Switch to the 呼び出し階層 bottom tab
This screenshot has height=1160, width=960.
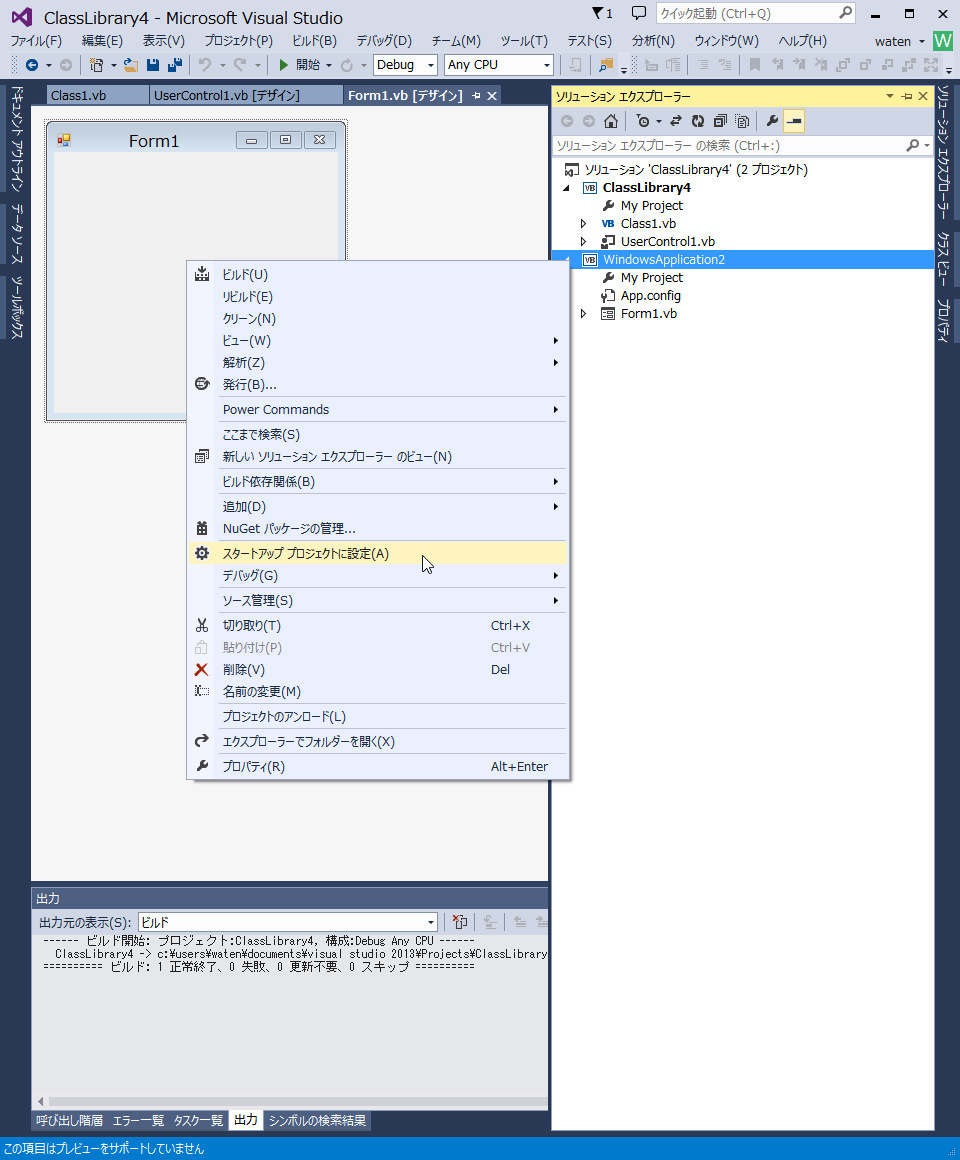[x=70, y=1121]
